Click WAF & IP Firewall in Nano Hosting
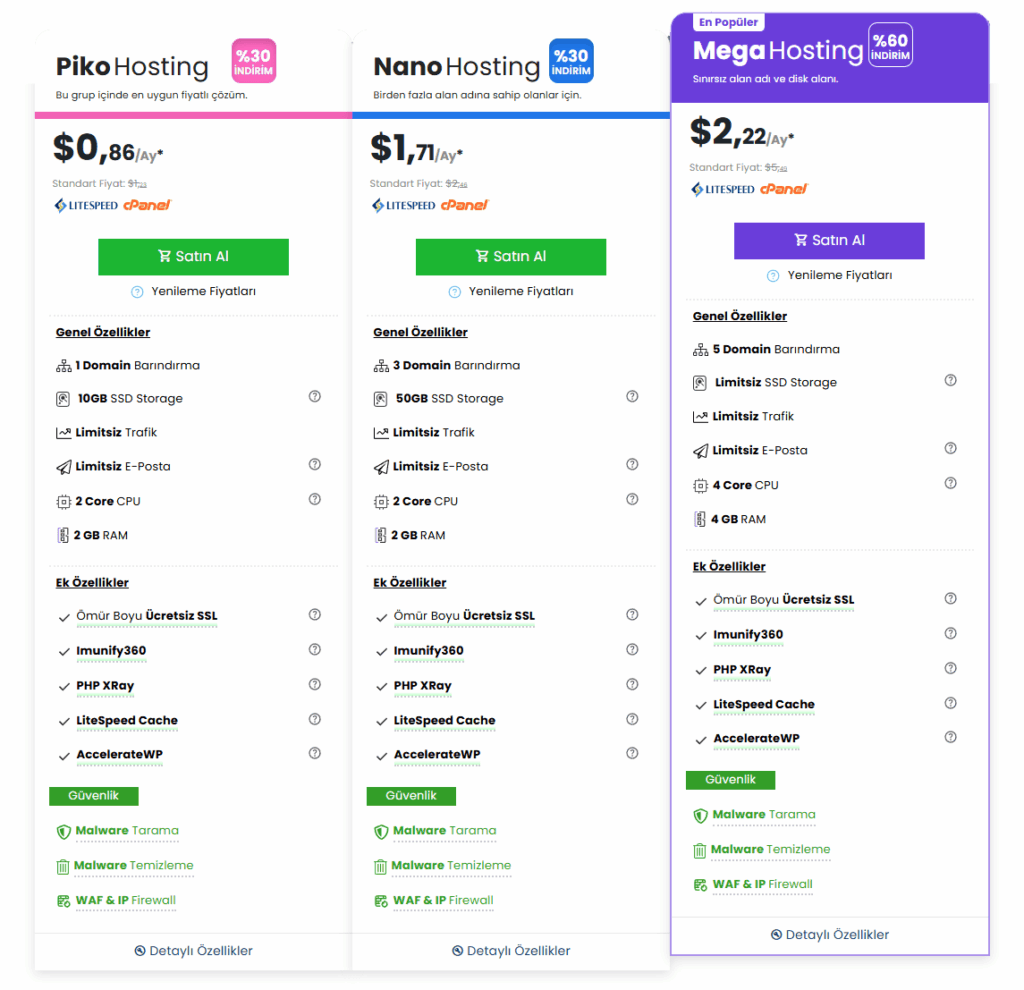1024x990 pixels. pos(443,900)
